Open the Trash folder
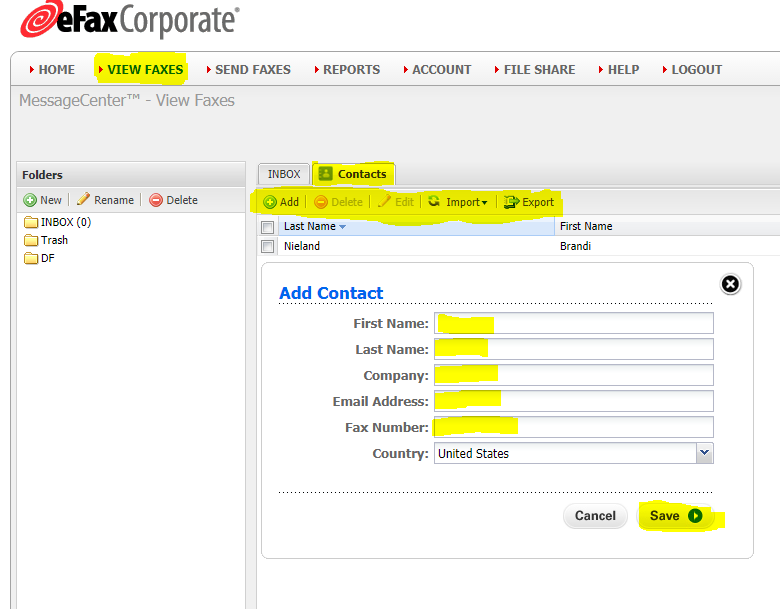The image size is (780, 609). [x=54, y=240]
